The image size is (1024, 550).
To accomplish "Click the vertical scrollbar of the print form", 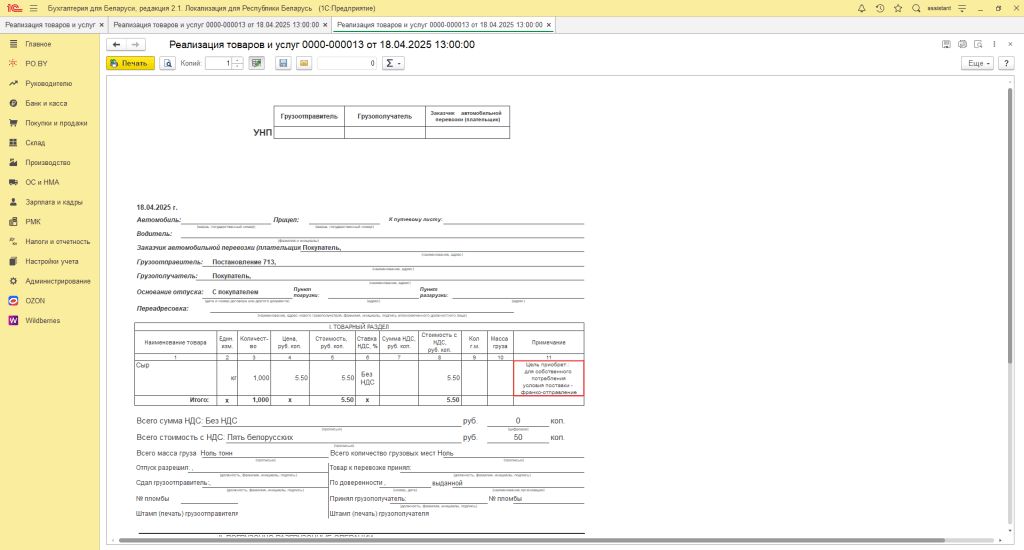I will [x=1010, y=225].
